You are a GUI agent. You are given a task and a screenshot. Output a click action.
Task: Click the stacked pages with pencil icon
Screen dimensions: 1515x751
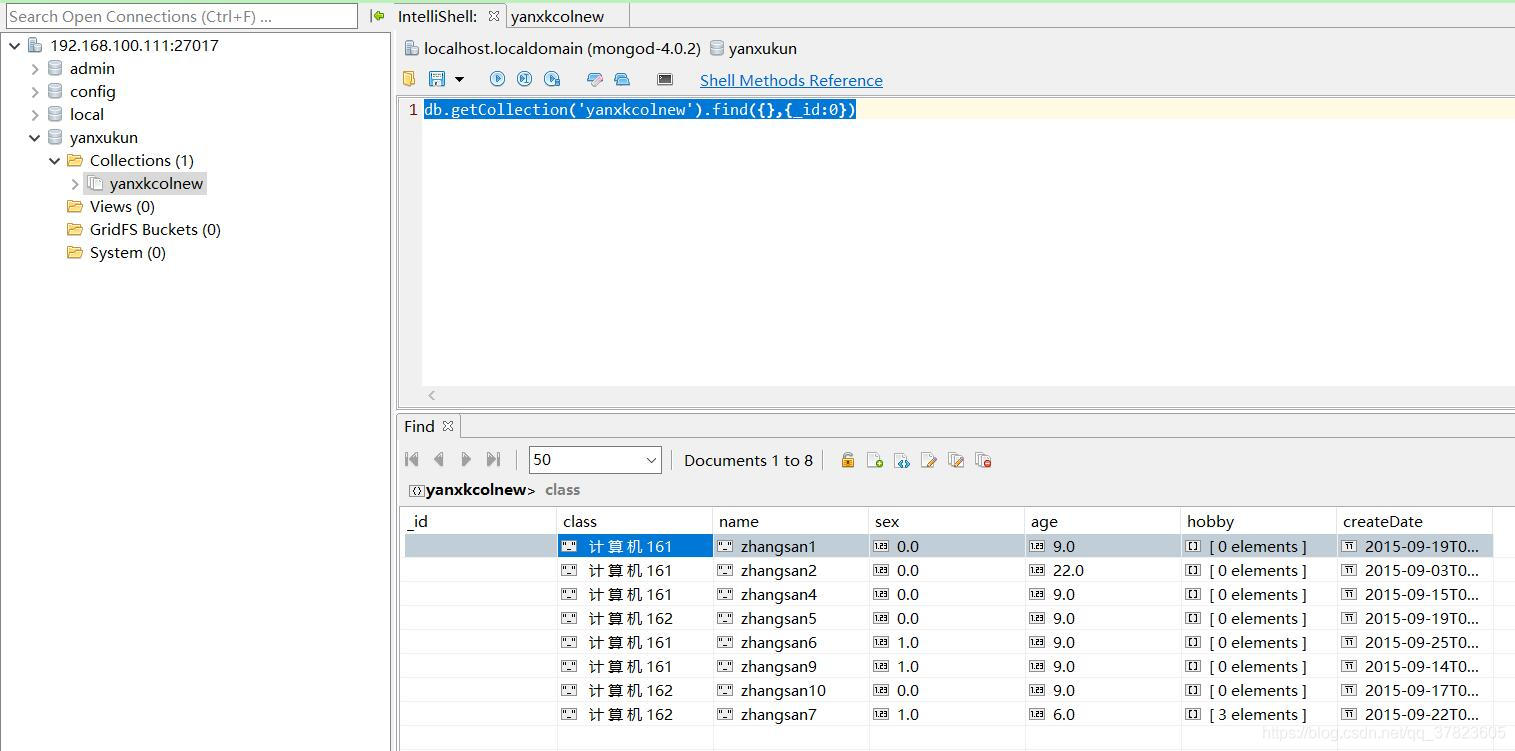[x=956, y=460]
